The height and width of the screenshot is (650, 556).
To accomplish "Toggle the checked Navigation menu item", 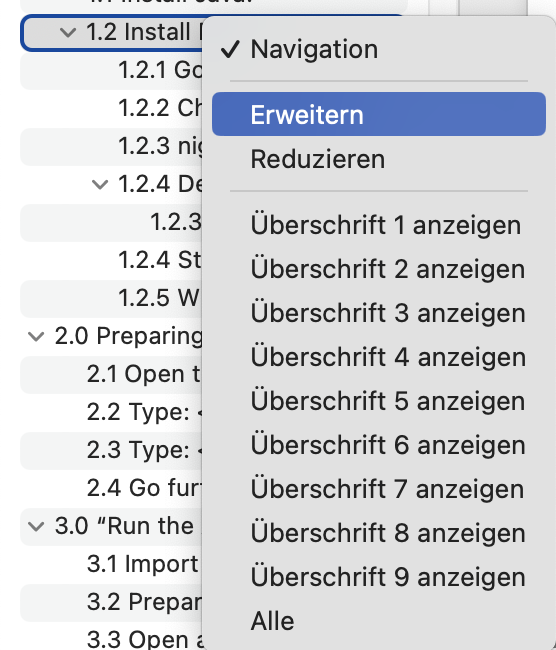I will [x=379, y=49].
